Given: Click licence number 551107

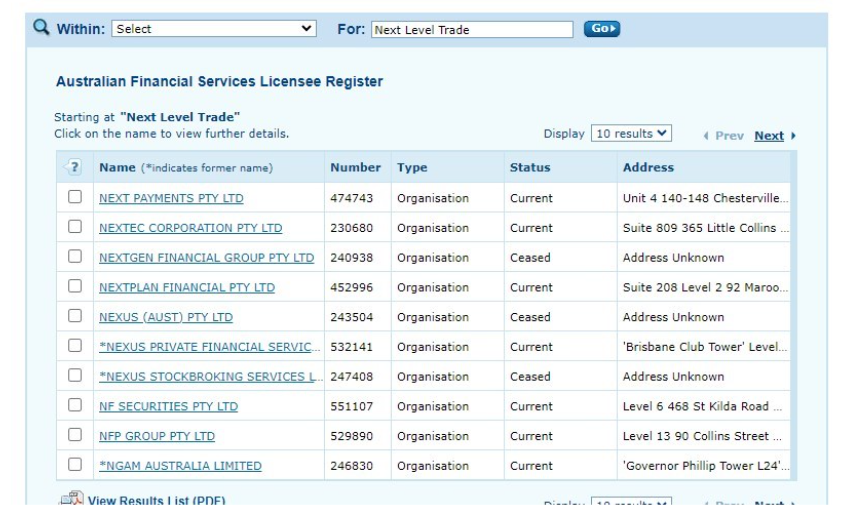Looking at the screenshot, I should coord(352,406).
